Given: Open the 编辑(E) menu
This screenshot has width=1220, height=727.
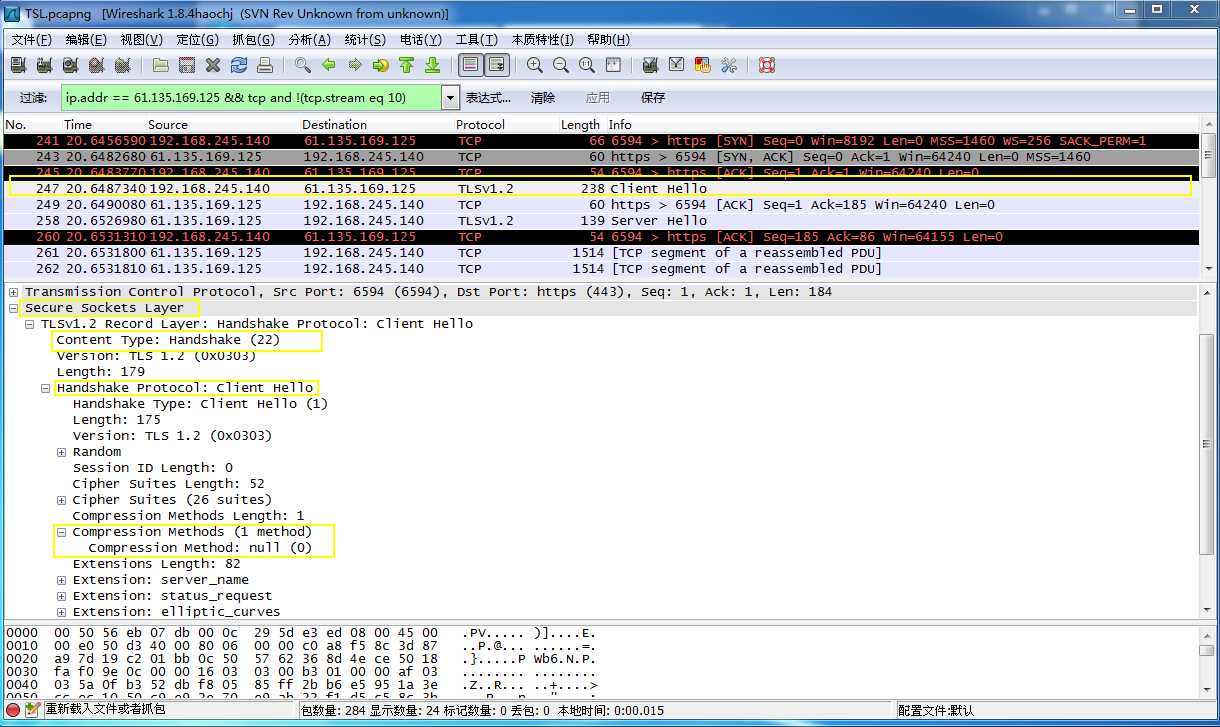Looking at the screenshot, I should (x=86, y=40).
